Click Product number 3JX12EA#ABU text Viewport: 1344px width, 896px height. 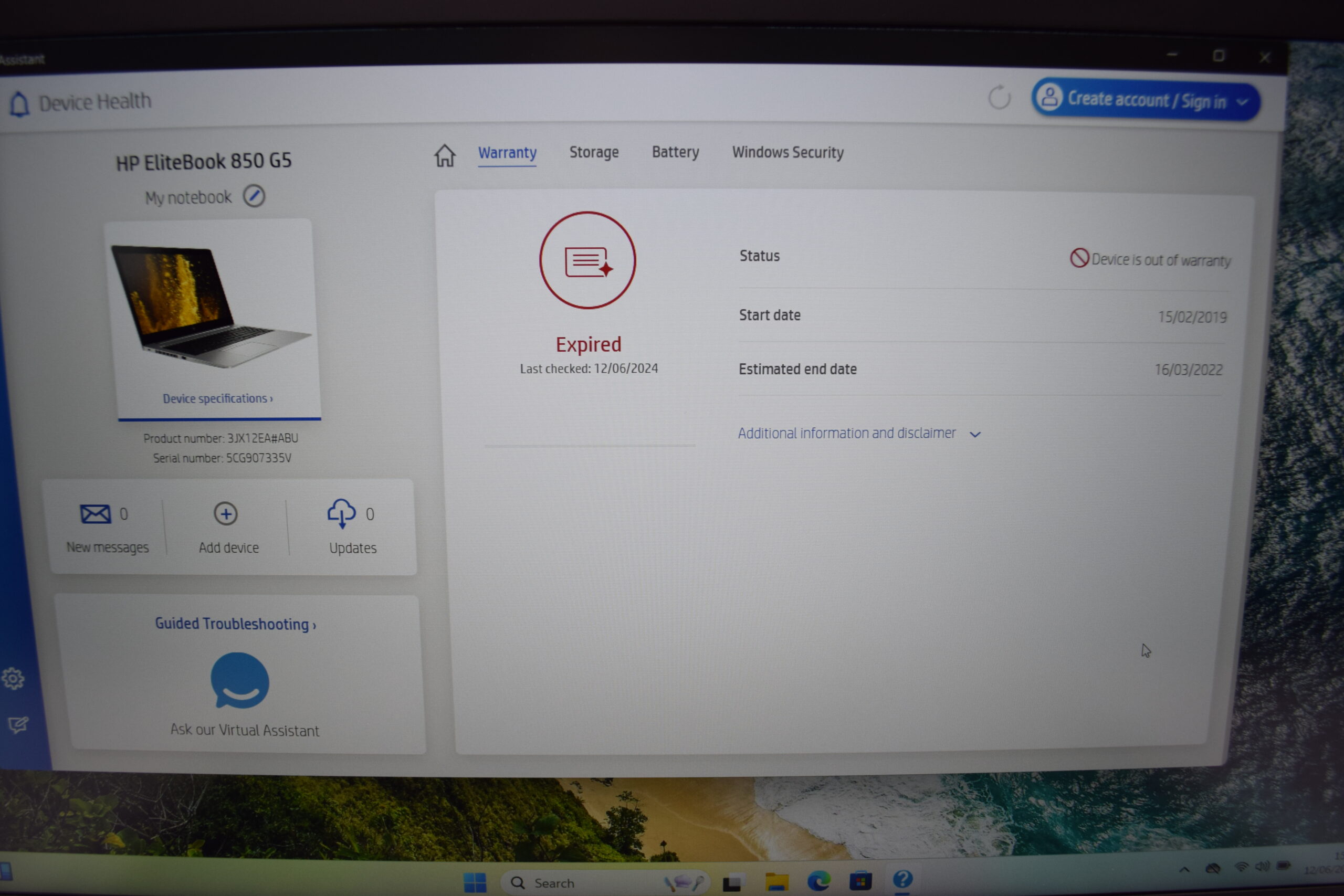(x=220, y=438)
